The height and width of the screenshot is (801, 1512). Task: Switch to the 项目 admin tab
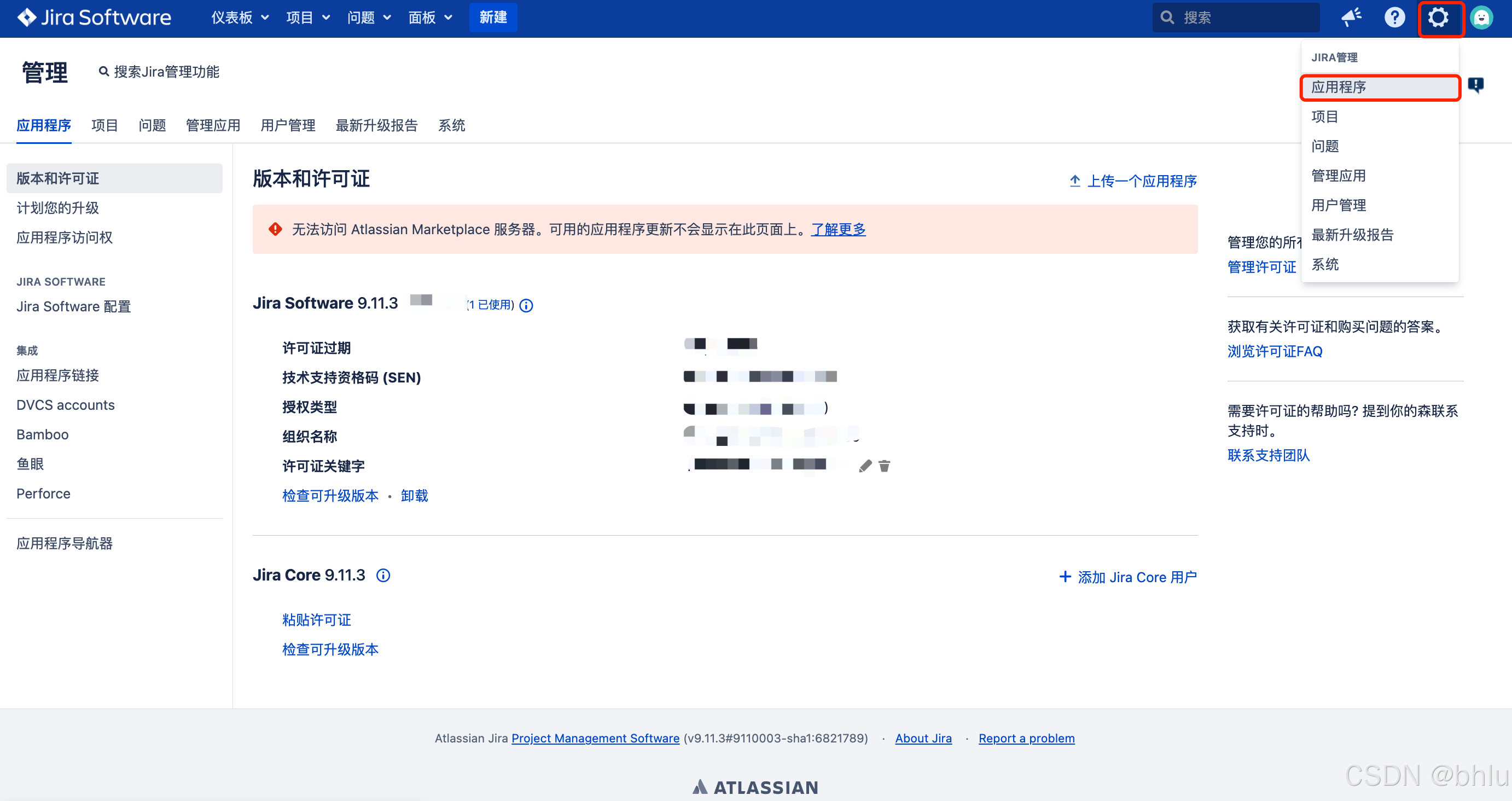(105, 126)
